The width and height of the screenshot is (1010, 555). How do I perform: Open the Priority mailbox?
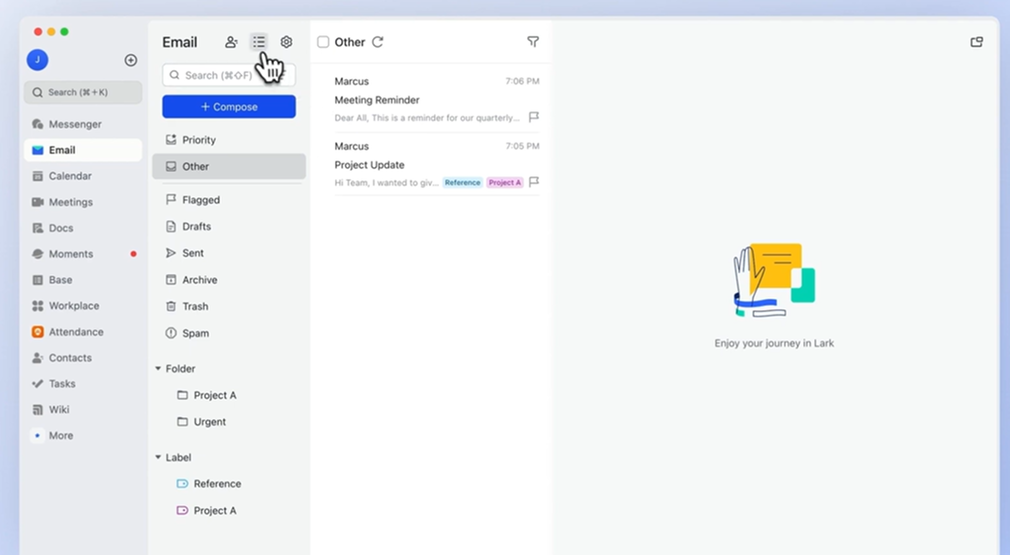199,140
